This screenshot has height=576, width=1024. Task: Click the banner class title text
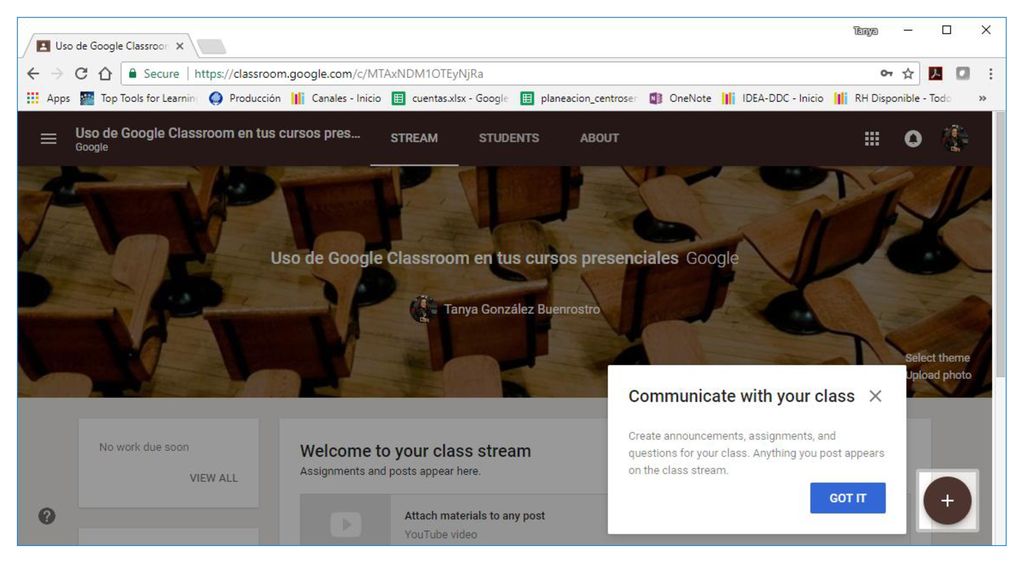[475, 258]
